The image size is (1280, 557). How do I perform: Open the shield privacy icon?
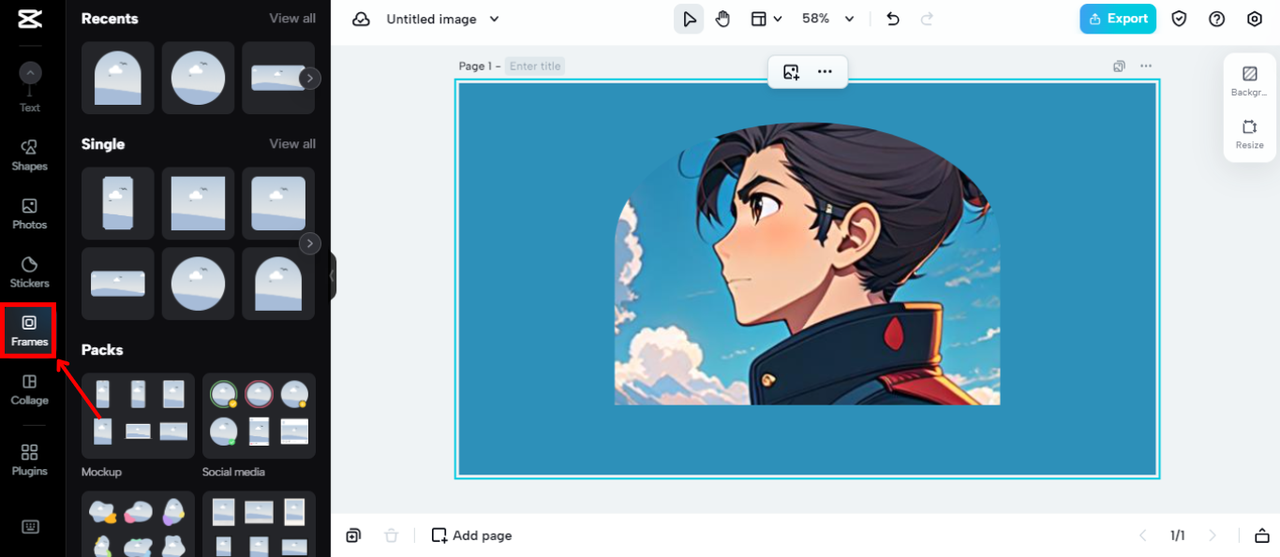click(1179, 19)
